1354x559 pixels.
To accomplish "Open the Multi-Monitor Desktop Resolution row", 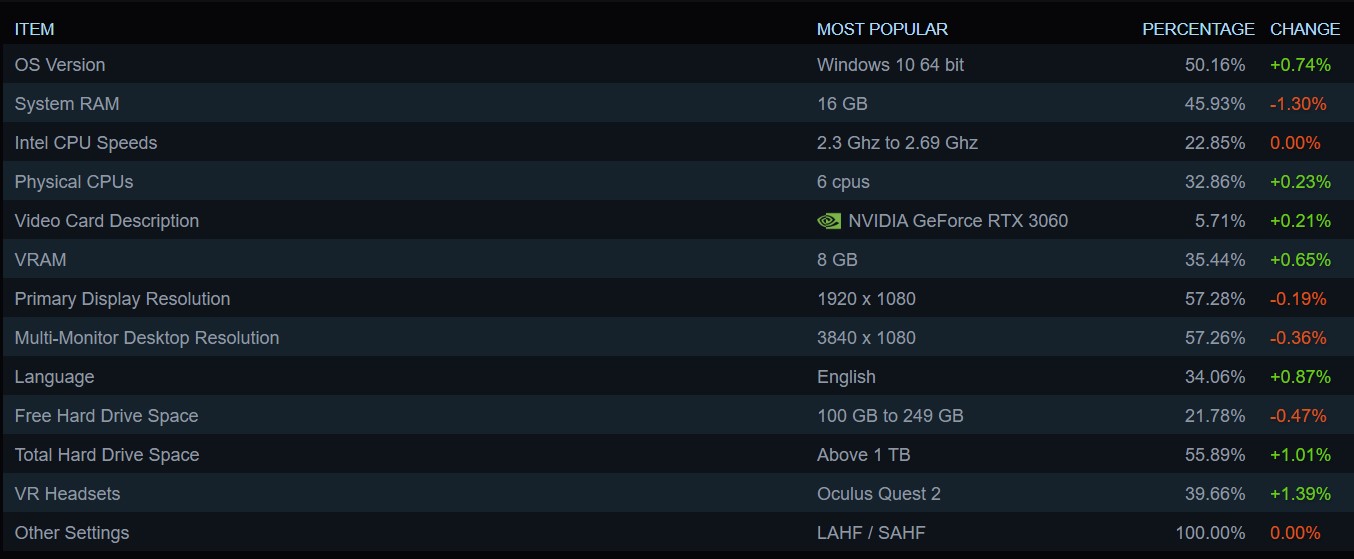I will [x=677, y=337].
